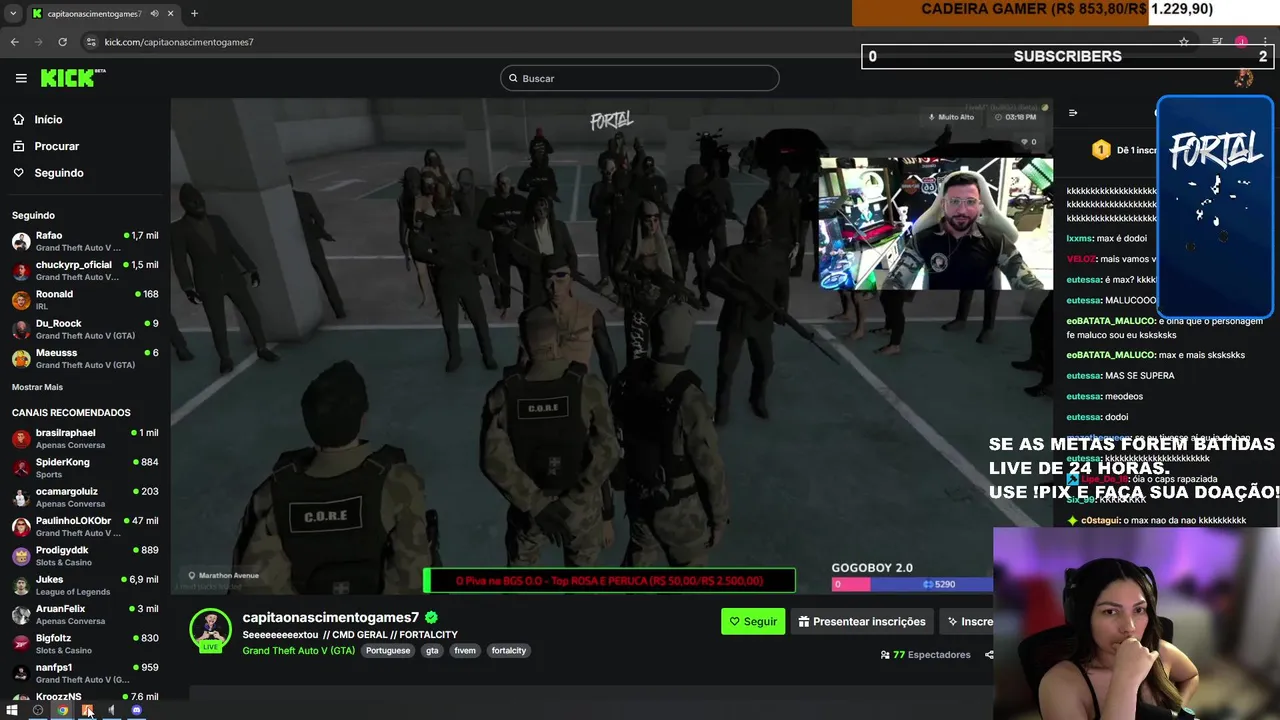Open the Chrome profile icon
The image size is (1280, 720).
tap(1241, 42)
